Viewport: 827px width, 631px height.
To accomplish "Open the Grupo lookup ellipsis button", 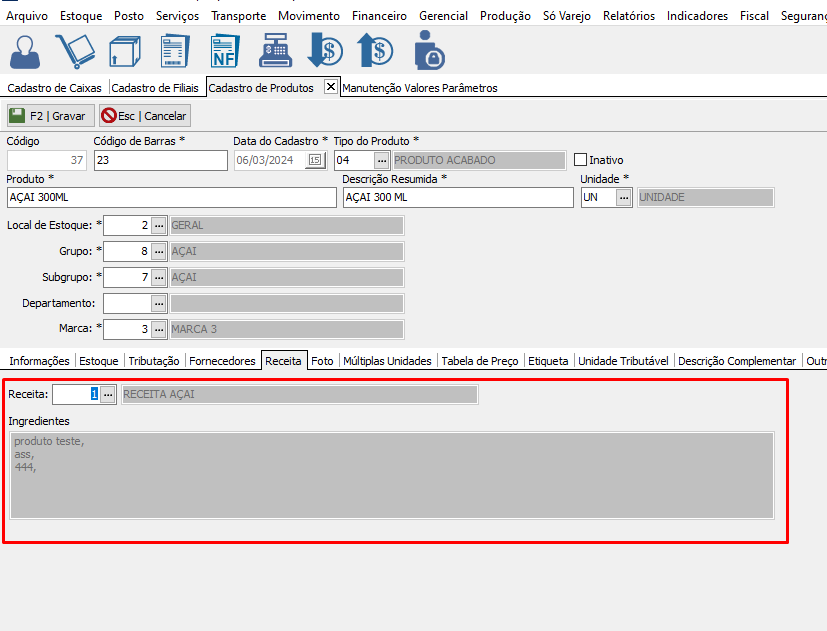I will point(158,251).
